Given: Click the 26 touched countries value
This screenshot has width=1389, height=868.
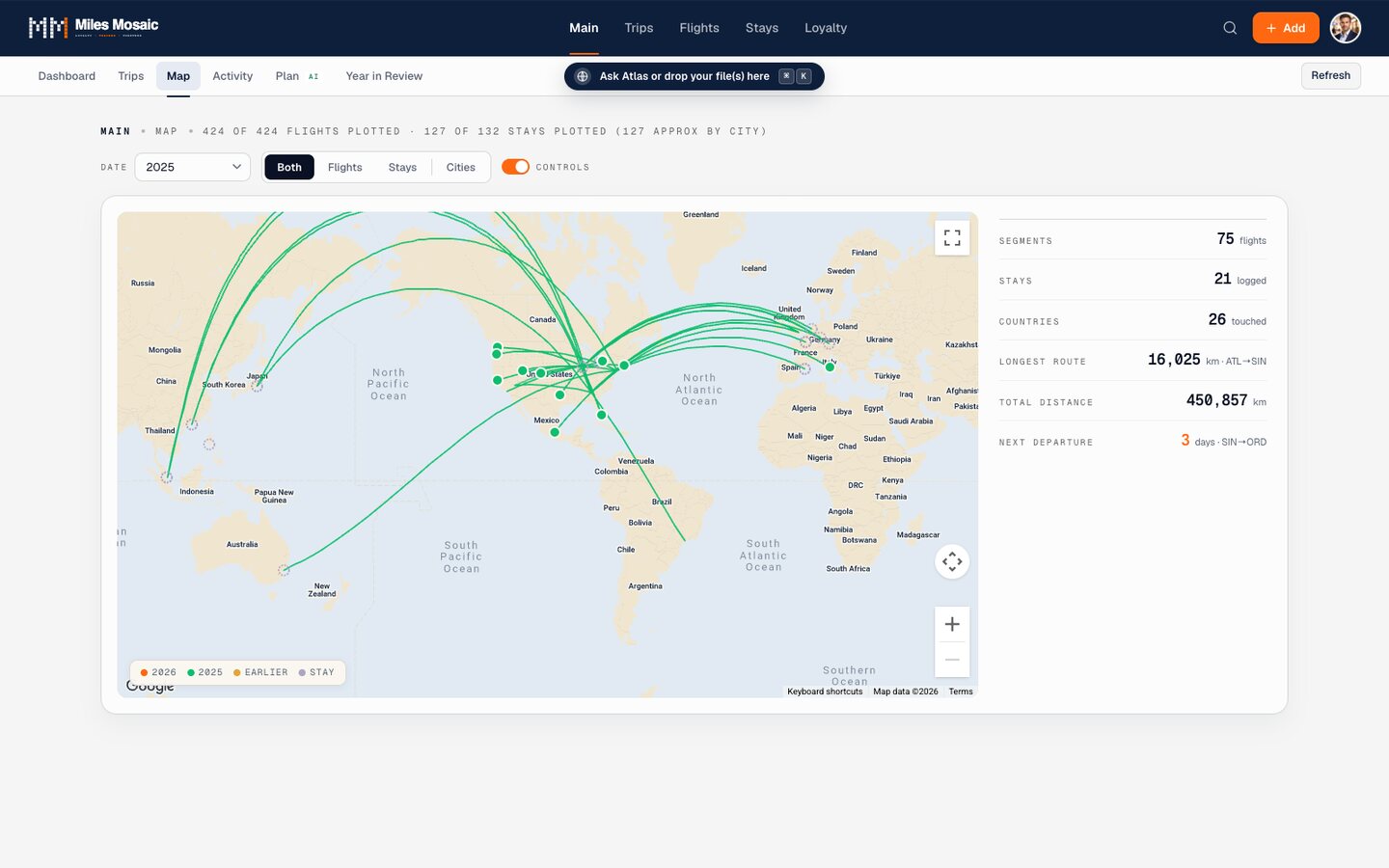Looking at the screenshot, I should 1238,319.
